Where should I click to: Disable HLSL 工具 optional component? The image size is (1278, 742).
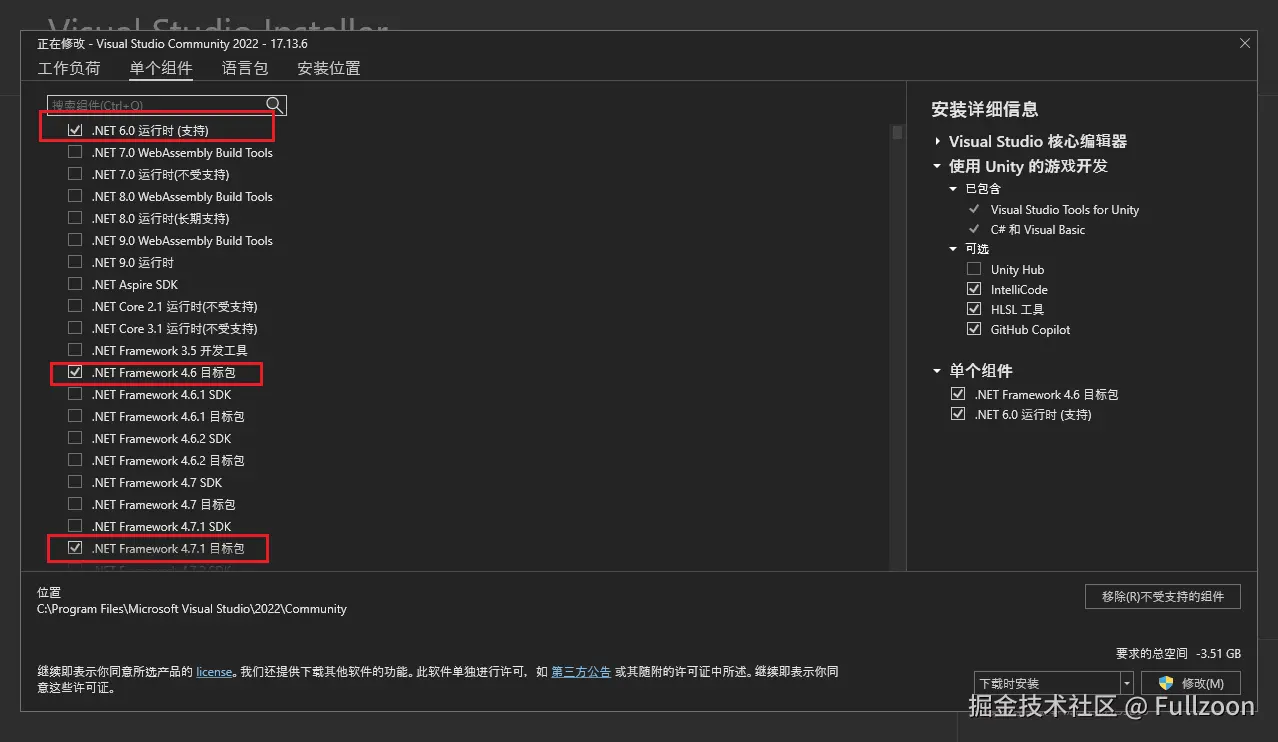(x=974, y=310)
